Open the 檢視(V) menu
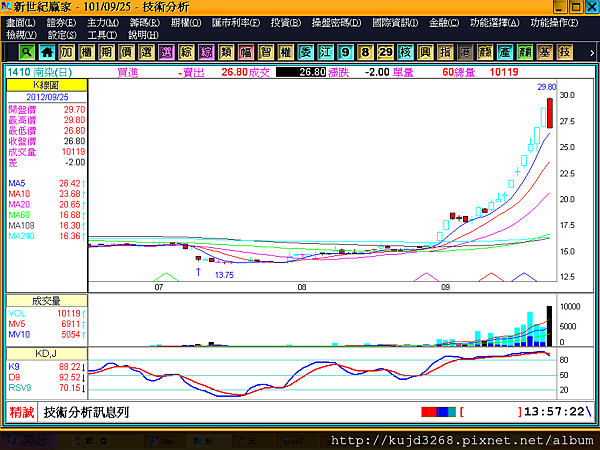Image resolution: width=600 pixels, height=450 pixels. [21, 35]
